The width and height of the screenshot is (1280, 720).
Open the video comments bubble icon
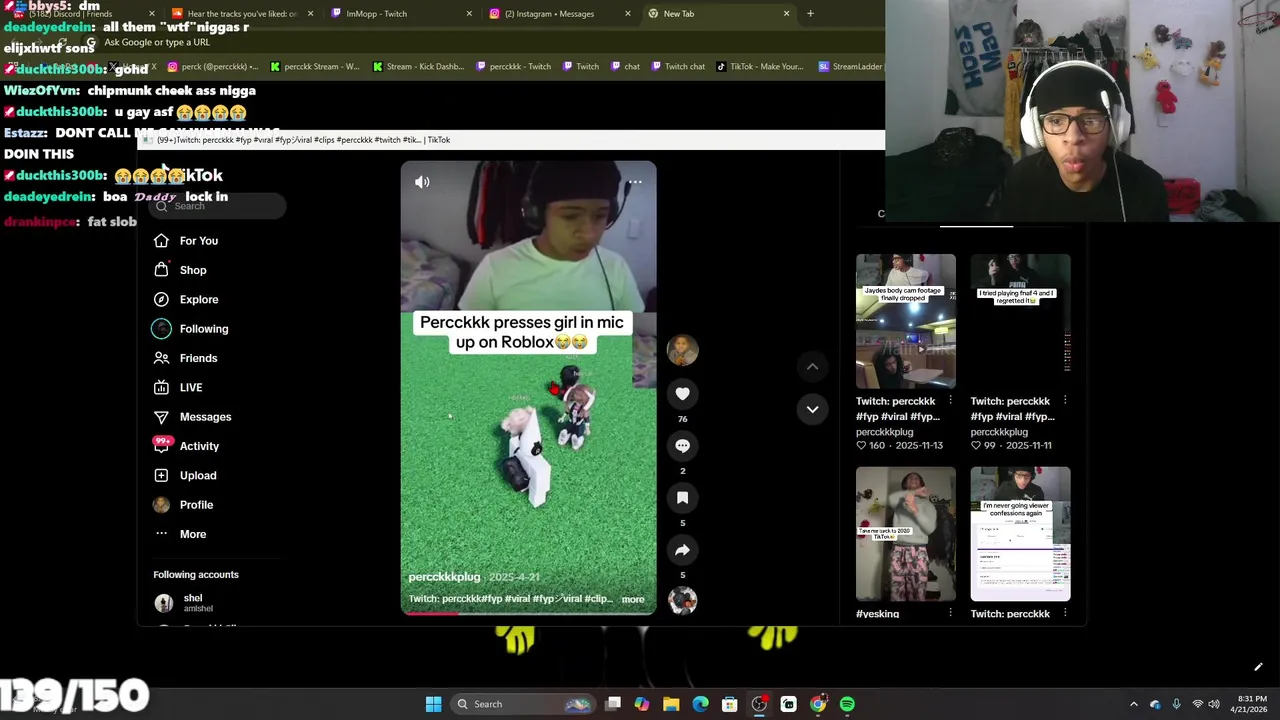[x=682, y=446]
